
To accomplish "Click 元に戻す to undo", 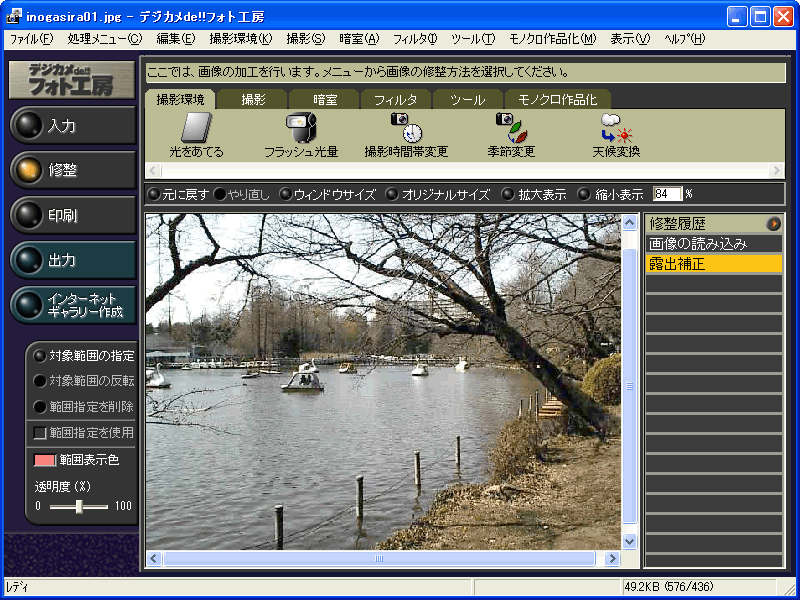I will (x=178, y=194).
